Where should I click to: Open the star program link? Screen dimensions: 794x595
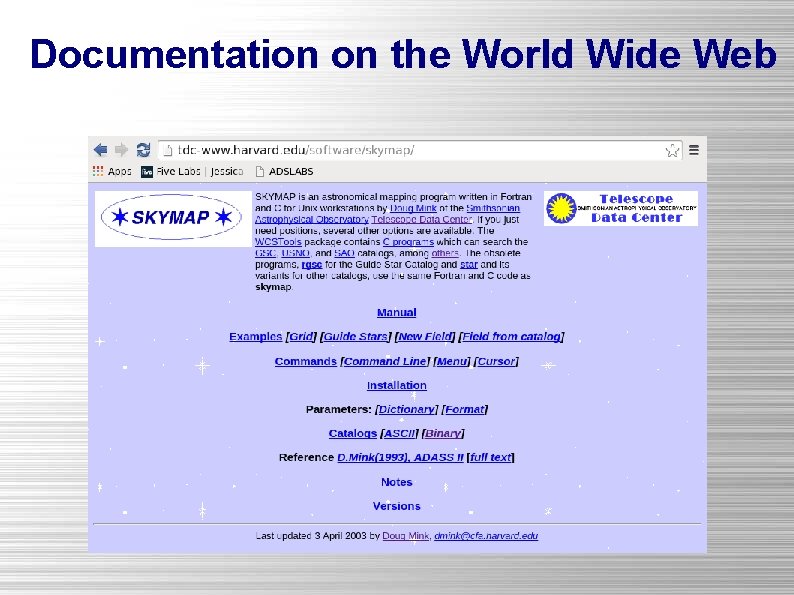click(x=469, y=265)
